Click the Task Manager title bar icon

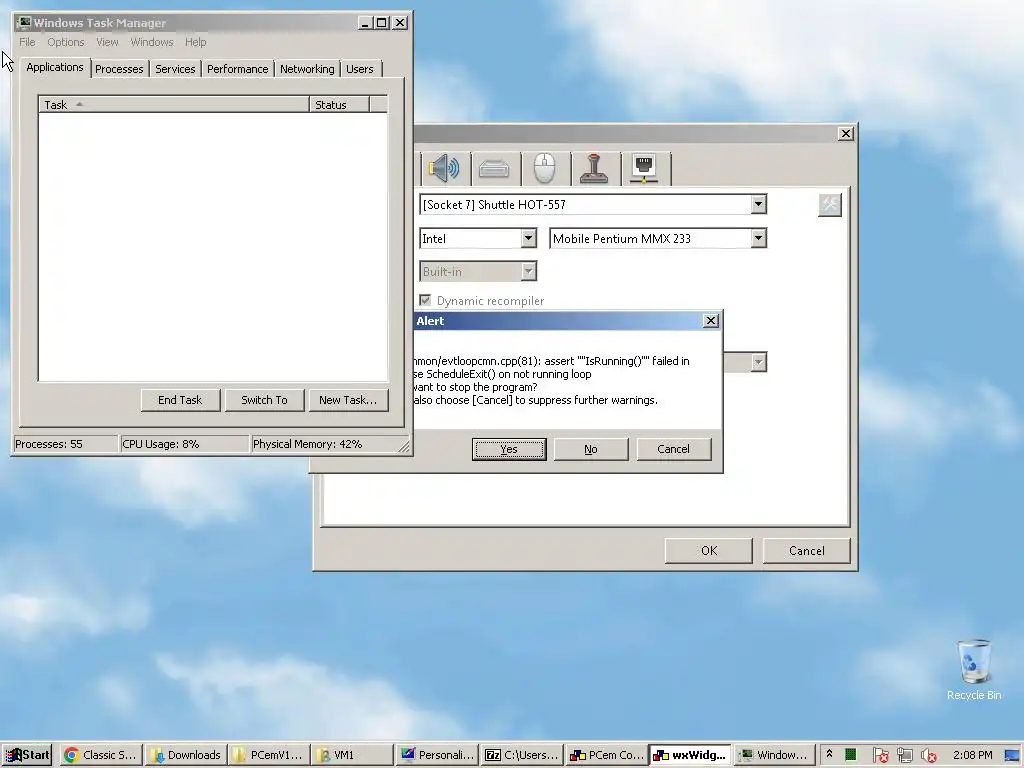[x=24, y=23]
